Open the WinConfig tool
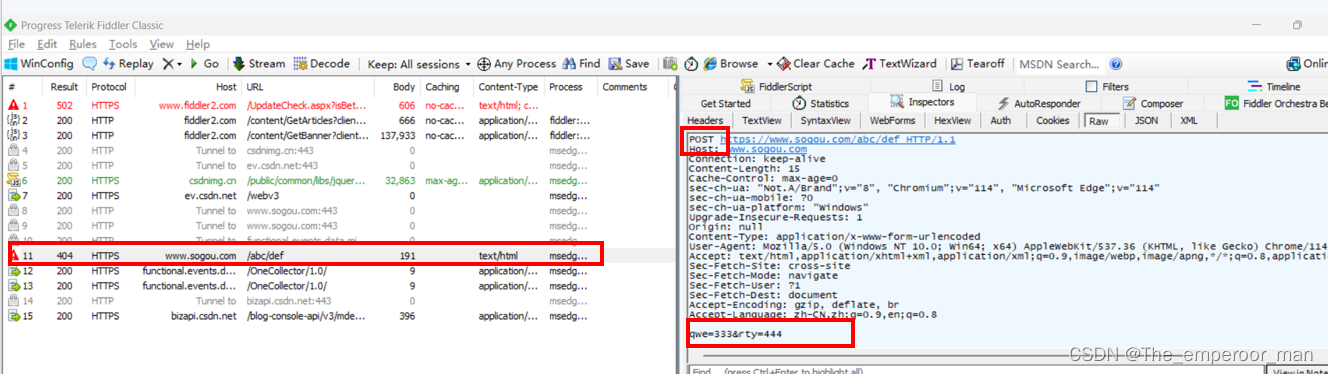 coord(40,63)
